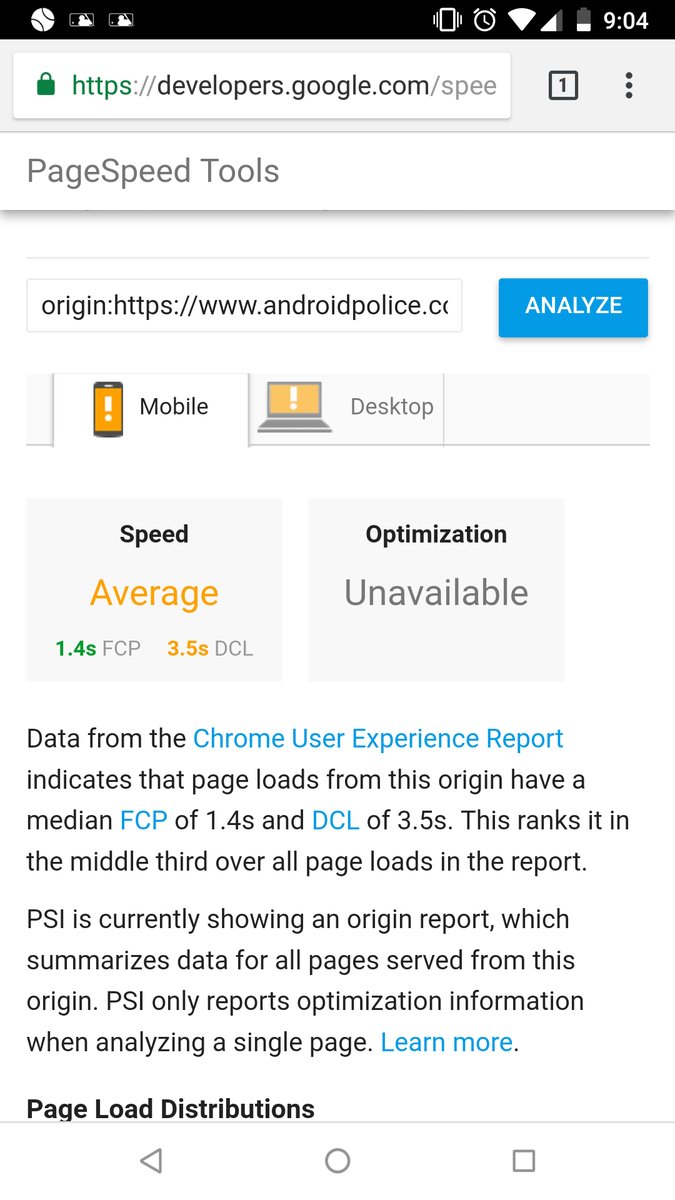Follow the DCL link in the description
This screenshot has height=1200, width=675.
click(335, 821)
